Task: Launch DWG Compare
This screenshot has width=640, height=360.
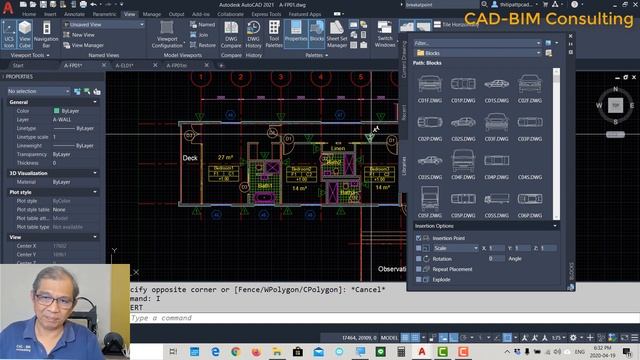Action: coord(231,35)
